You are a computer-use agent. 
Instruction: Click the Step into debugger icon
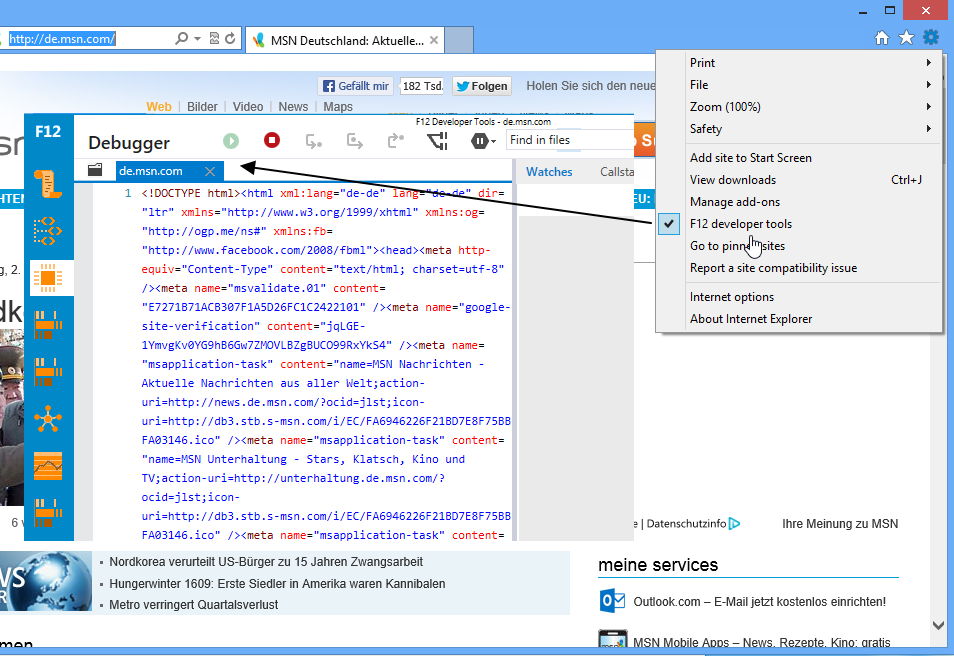[313, 141]
